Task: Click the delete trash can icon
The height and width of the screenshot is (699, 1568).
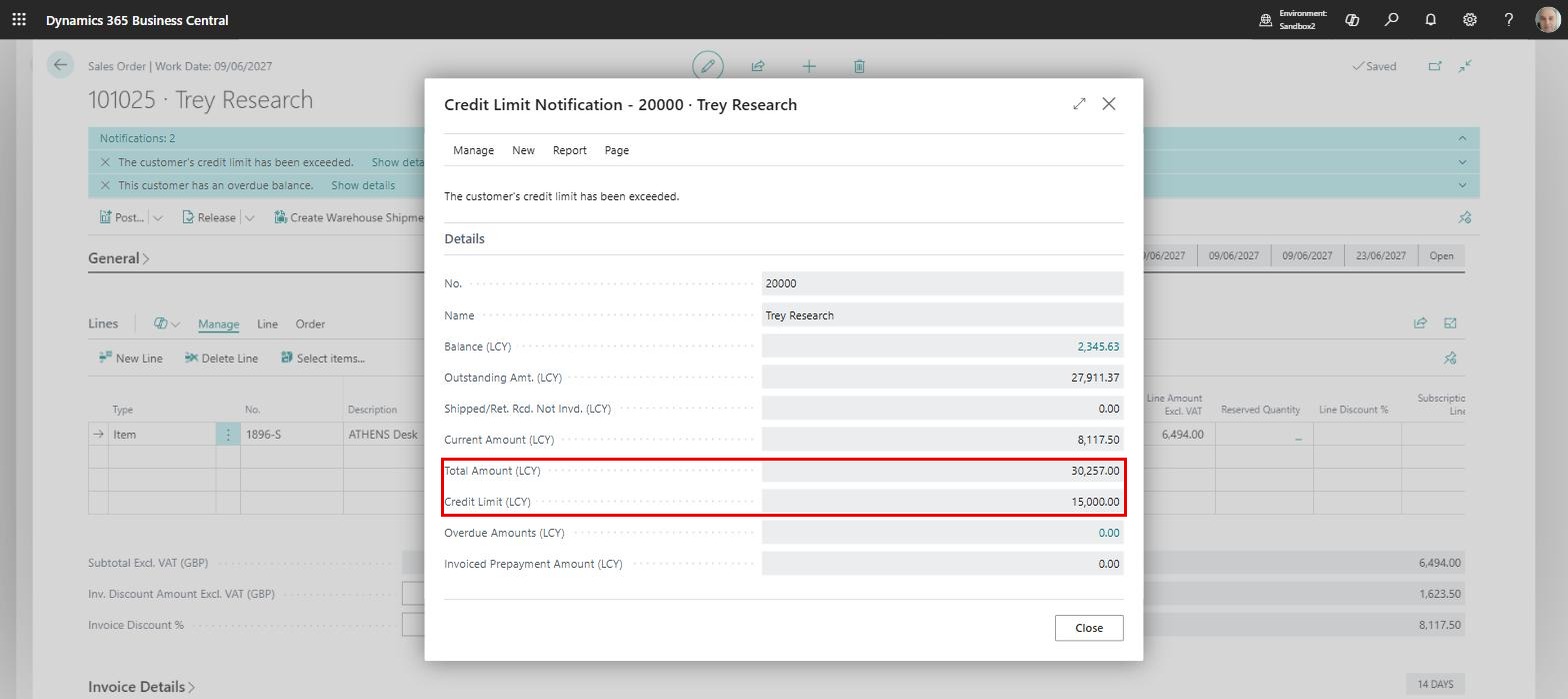Action: click(x=859, y=66)
